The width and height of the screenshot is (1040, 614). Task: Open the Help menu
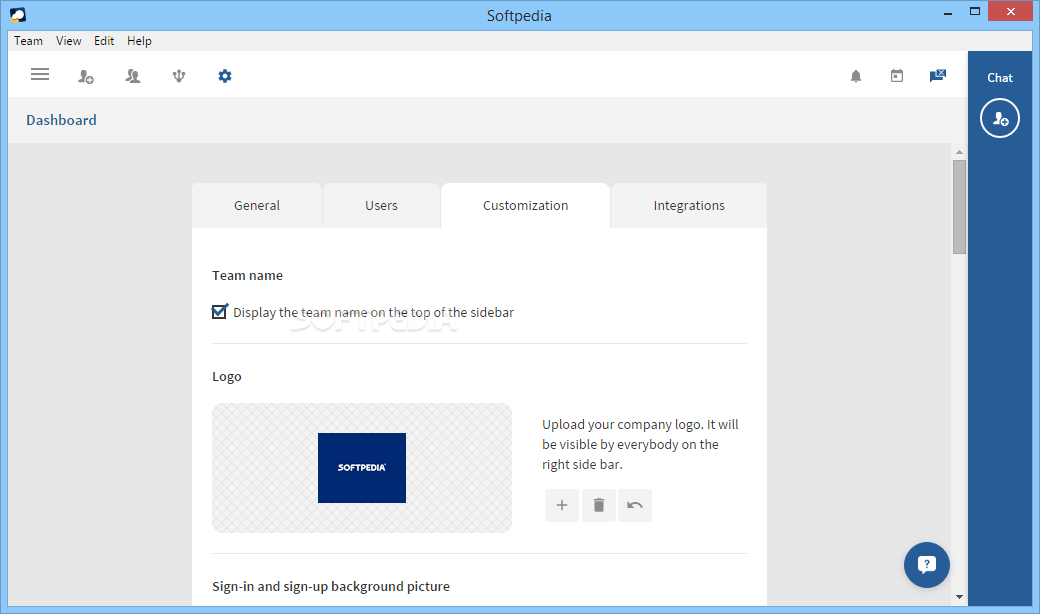pos(139,41)
